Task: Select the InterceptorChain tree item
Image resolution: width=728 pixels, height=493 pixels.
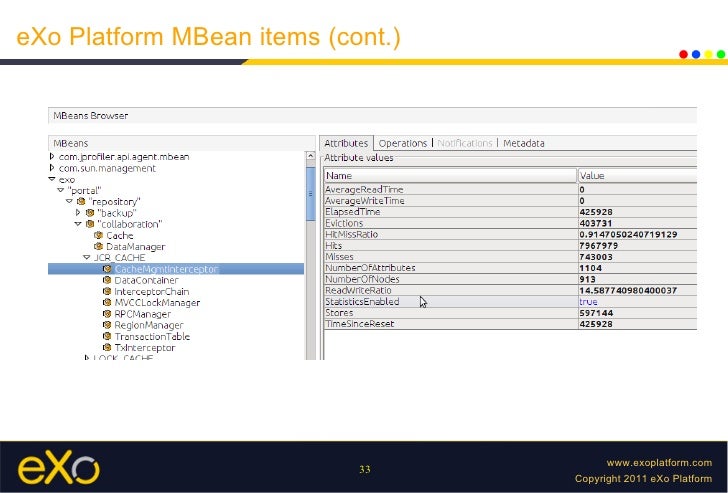Action: point(151,292)
